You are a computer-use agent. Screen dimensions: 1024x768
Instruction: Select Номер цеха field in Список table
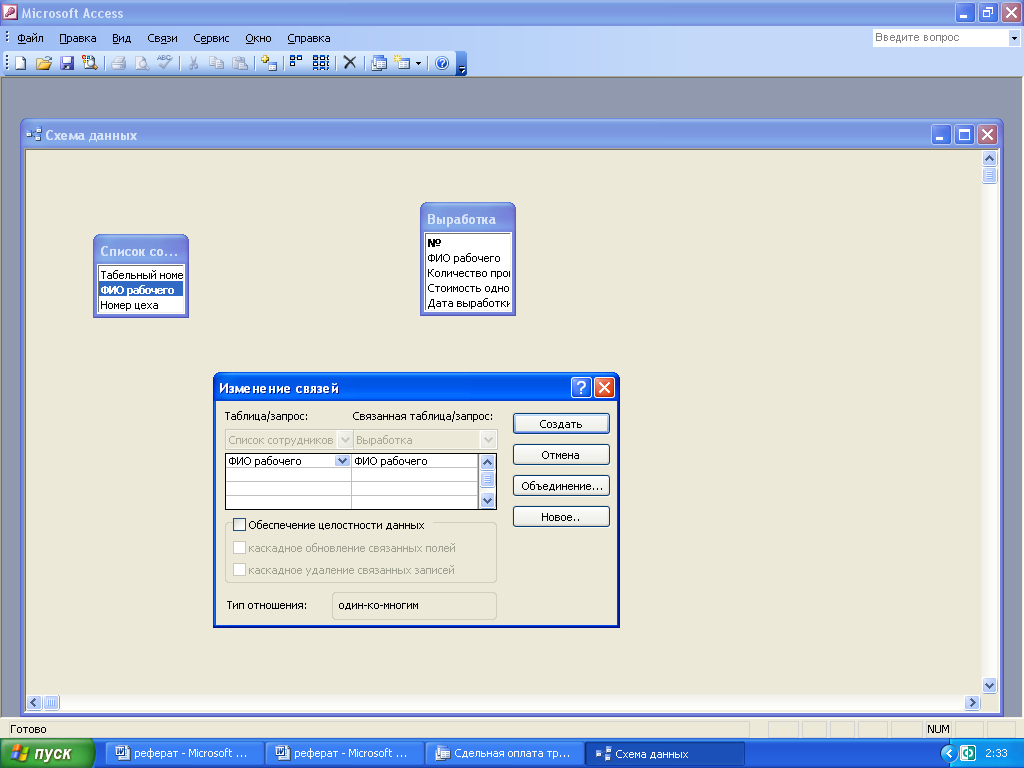(141, 305)
